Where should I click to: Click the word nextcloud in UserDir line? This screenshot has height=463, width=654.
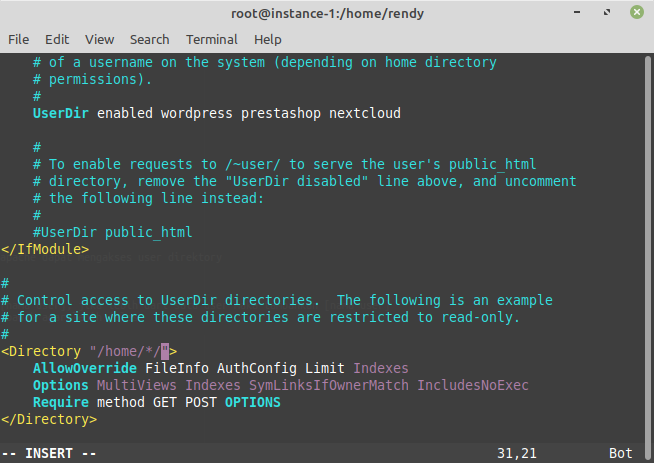(365, 113)
